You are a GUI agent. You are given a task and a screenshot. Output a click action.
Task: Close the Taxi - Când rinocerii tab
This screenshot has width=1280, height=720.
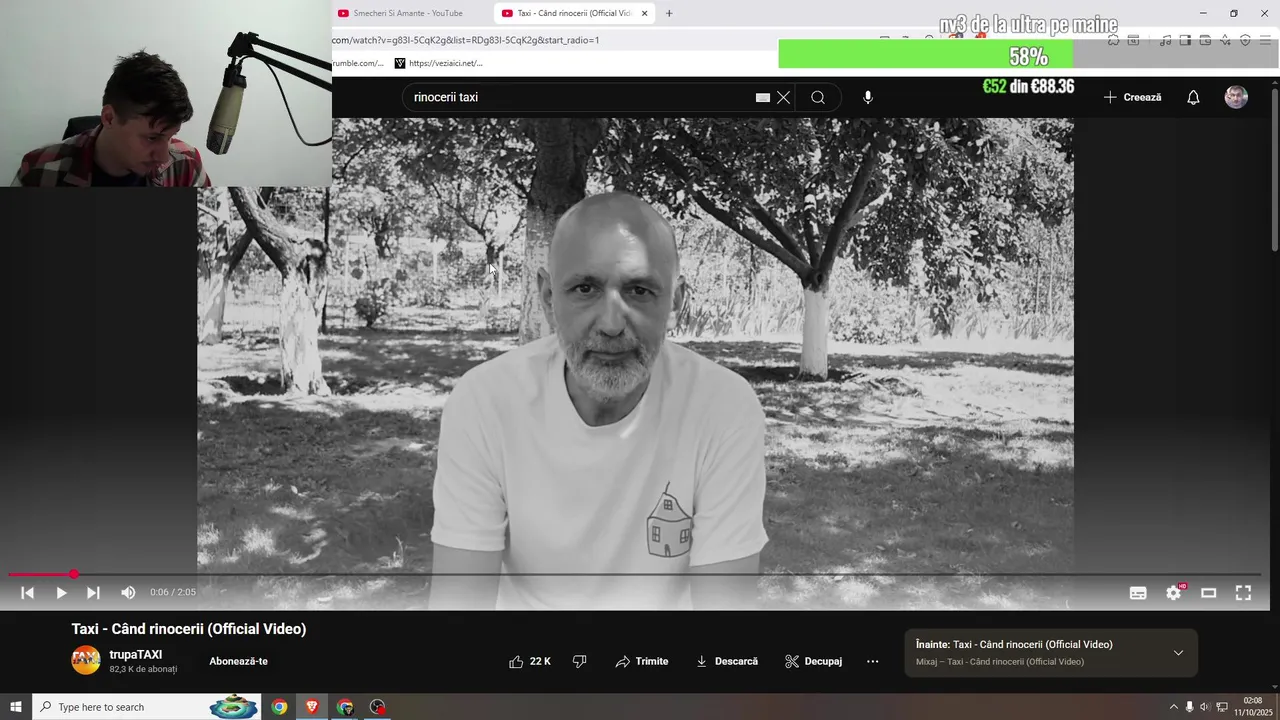(x=644, y=13)
